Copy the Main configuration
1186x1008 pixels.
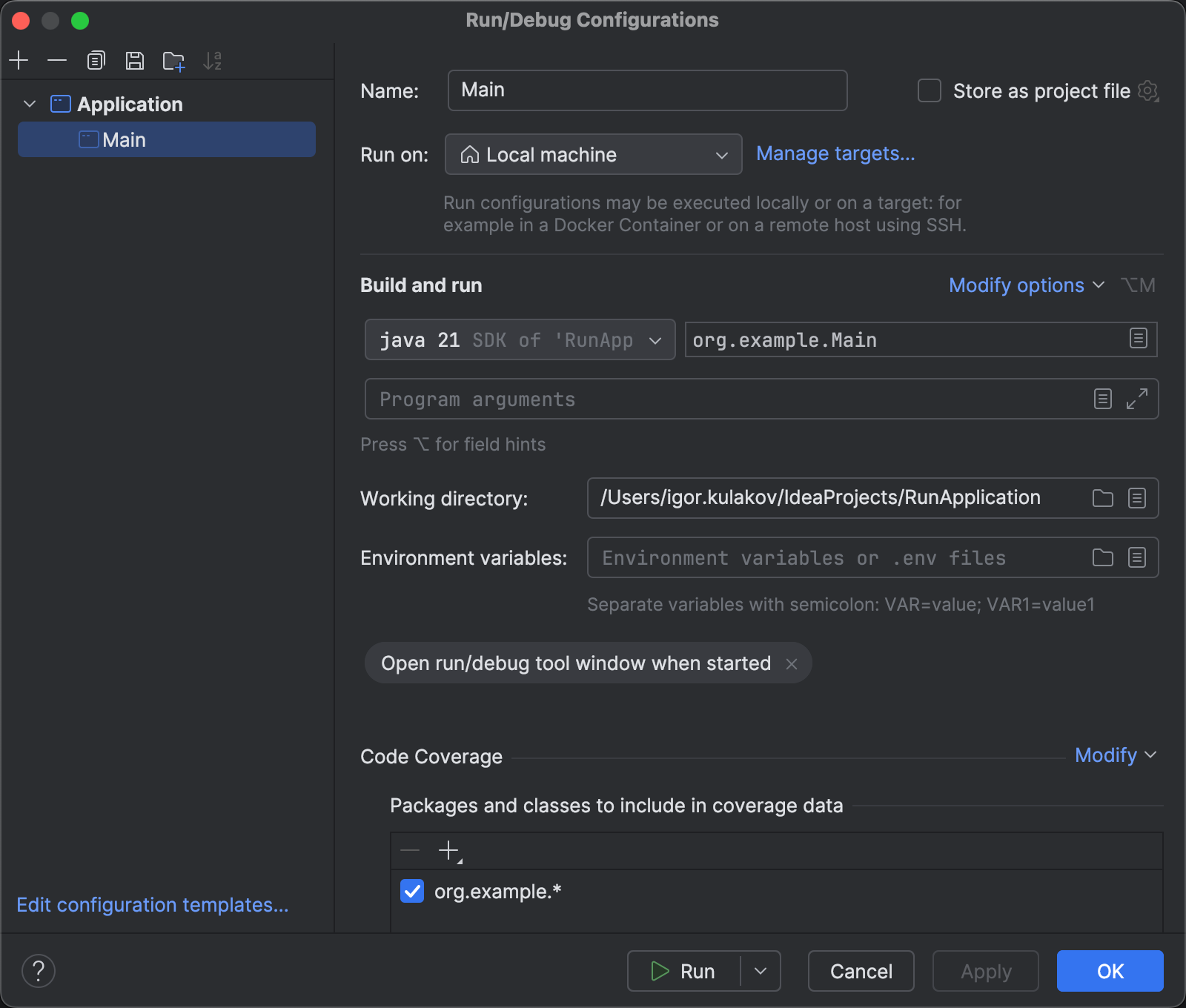[x=96, y=60]
